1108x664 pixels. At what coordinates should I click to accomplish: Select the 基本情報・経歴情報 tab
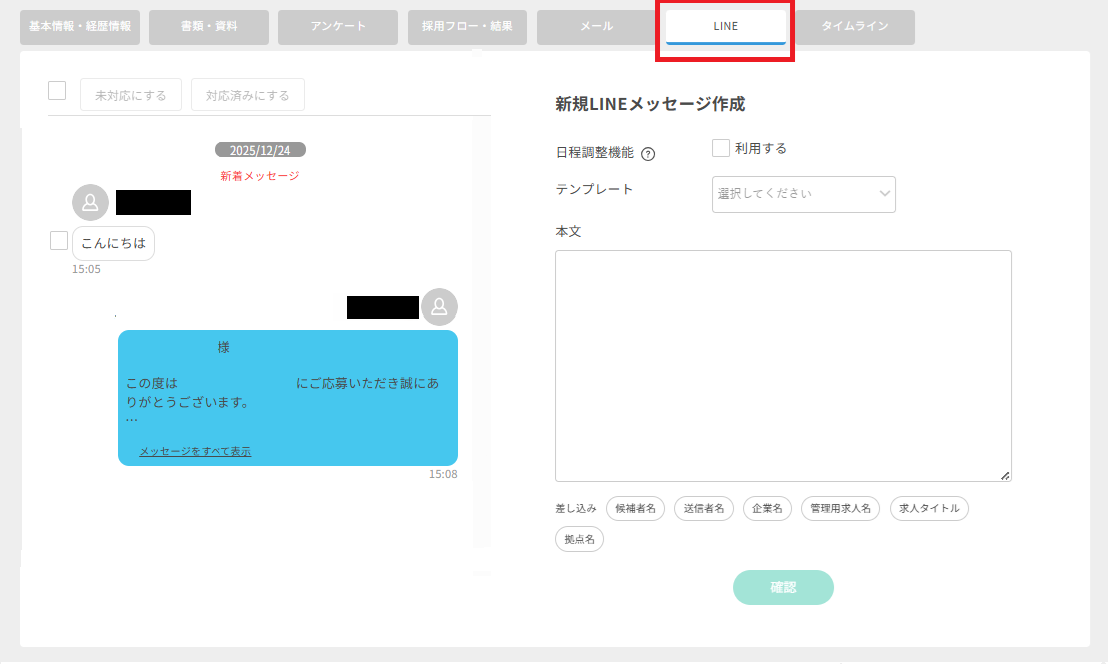pos(80,27)
